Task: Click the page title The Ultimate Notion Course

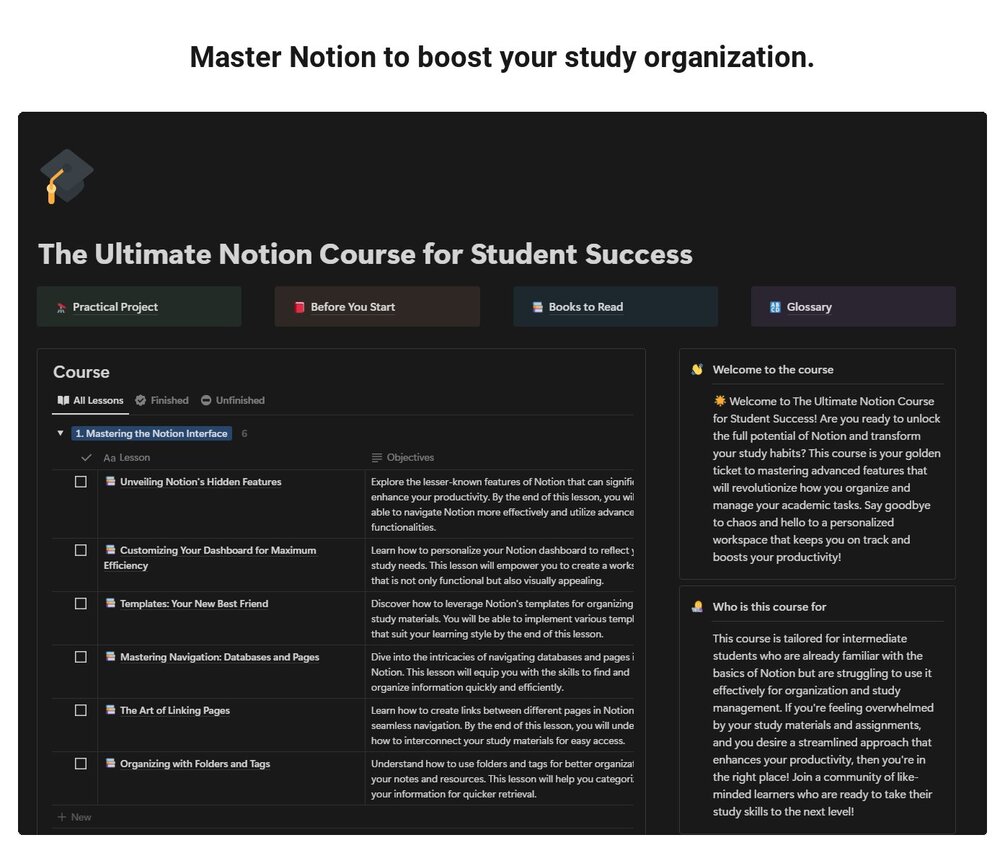Action: click(365, 254)
